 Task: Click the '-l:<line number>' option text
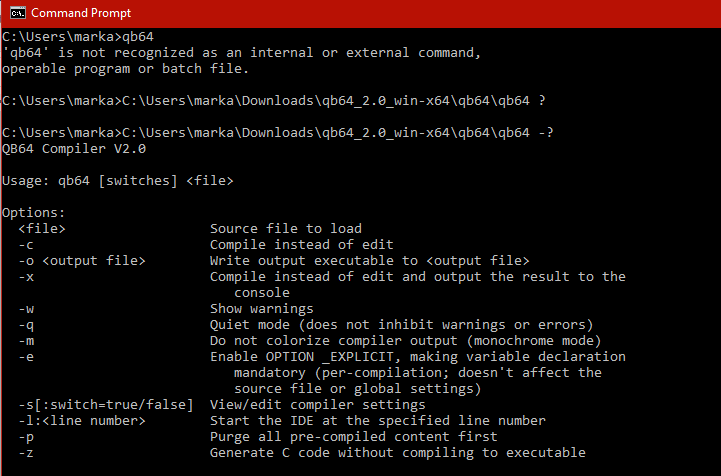82,421
